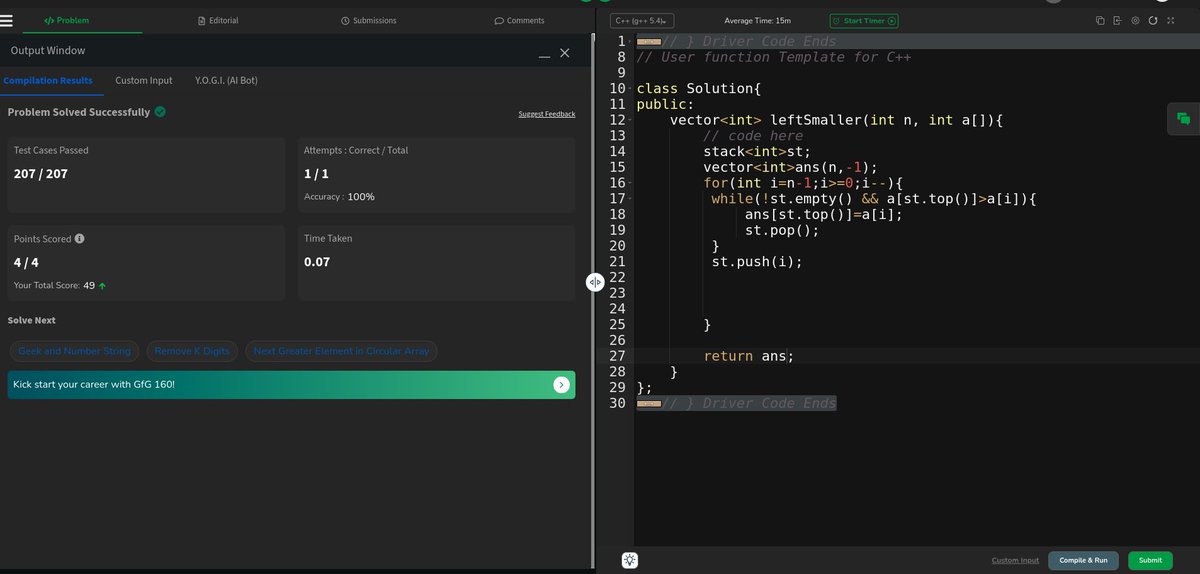Click the Suggest Feedback link
The height and width of the screenshot is (574, 1200).
pos(547,114)
